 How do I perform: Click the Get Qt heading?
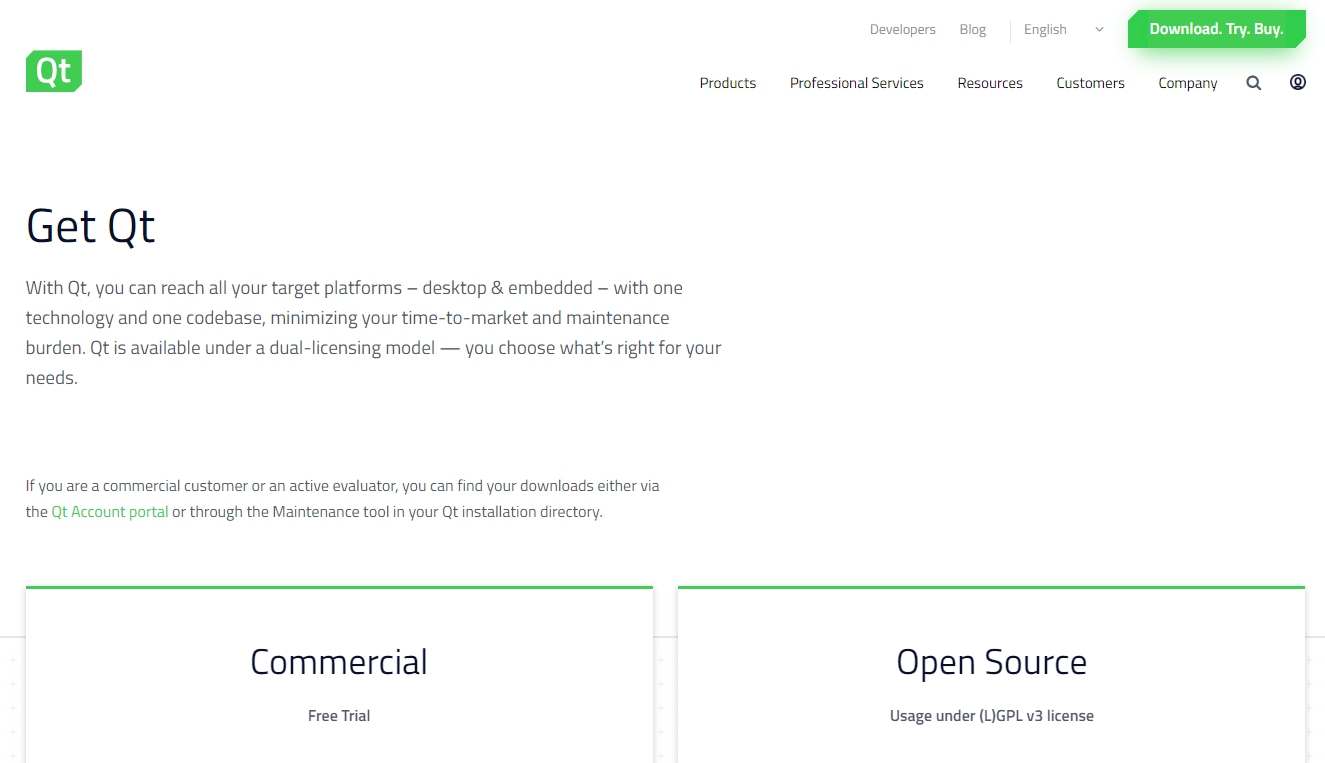pyautogui.click(x=91, y=225)
